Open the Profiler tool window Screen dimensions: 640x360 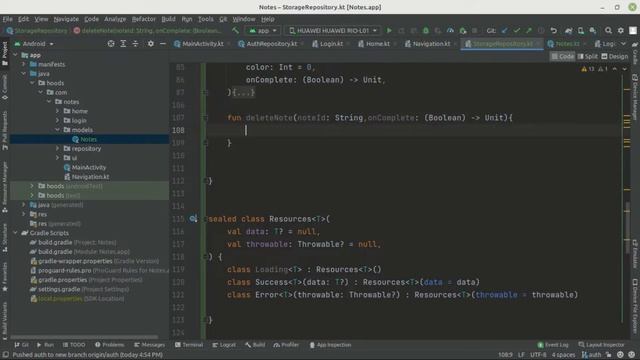pyautogui.click(x=286, y=345)
